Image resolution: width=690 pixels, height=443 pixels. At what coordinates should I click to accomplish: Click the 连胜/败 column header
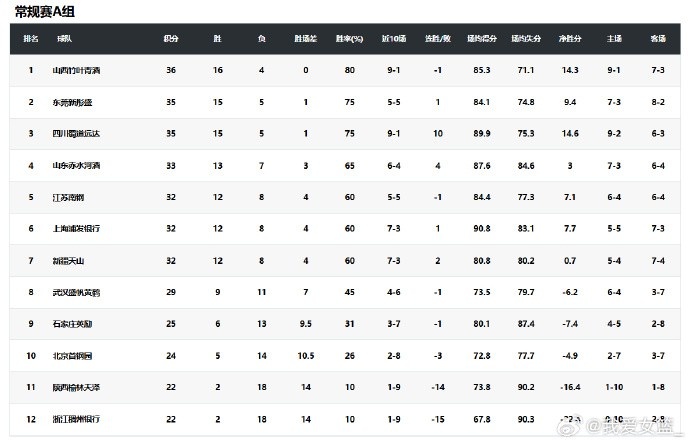coord(438,38)
